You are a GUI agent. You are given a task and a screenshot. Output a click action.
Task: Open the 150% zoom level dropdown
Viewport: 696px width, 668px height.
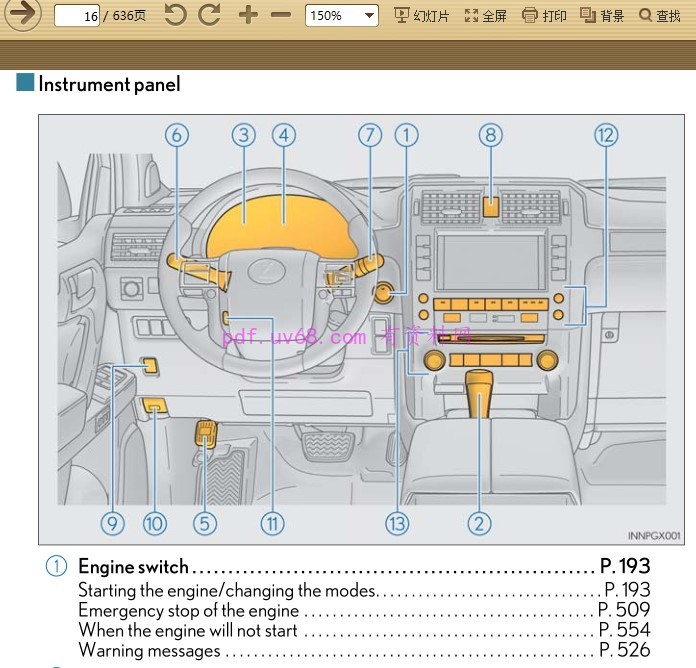[x=341, y=16]
